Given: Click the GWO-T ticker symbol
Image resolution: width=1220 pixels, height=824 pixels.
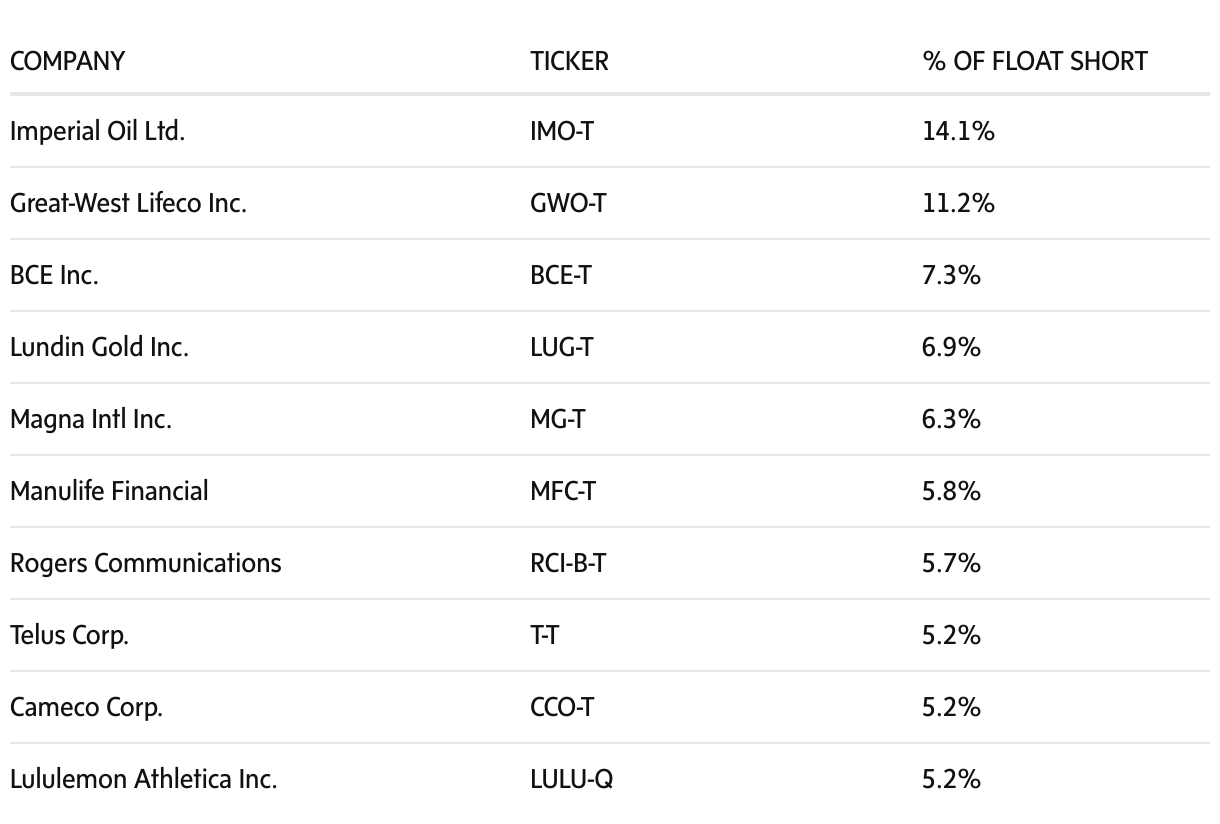Looking at the screenshot, I should (568, 203).
